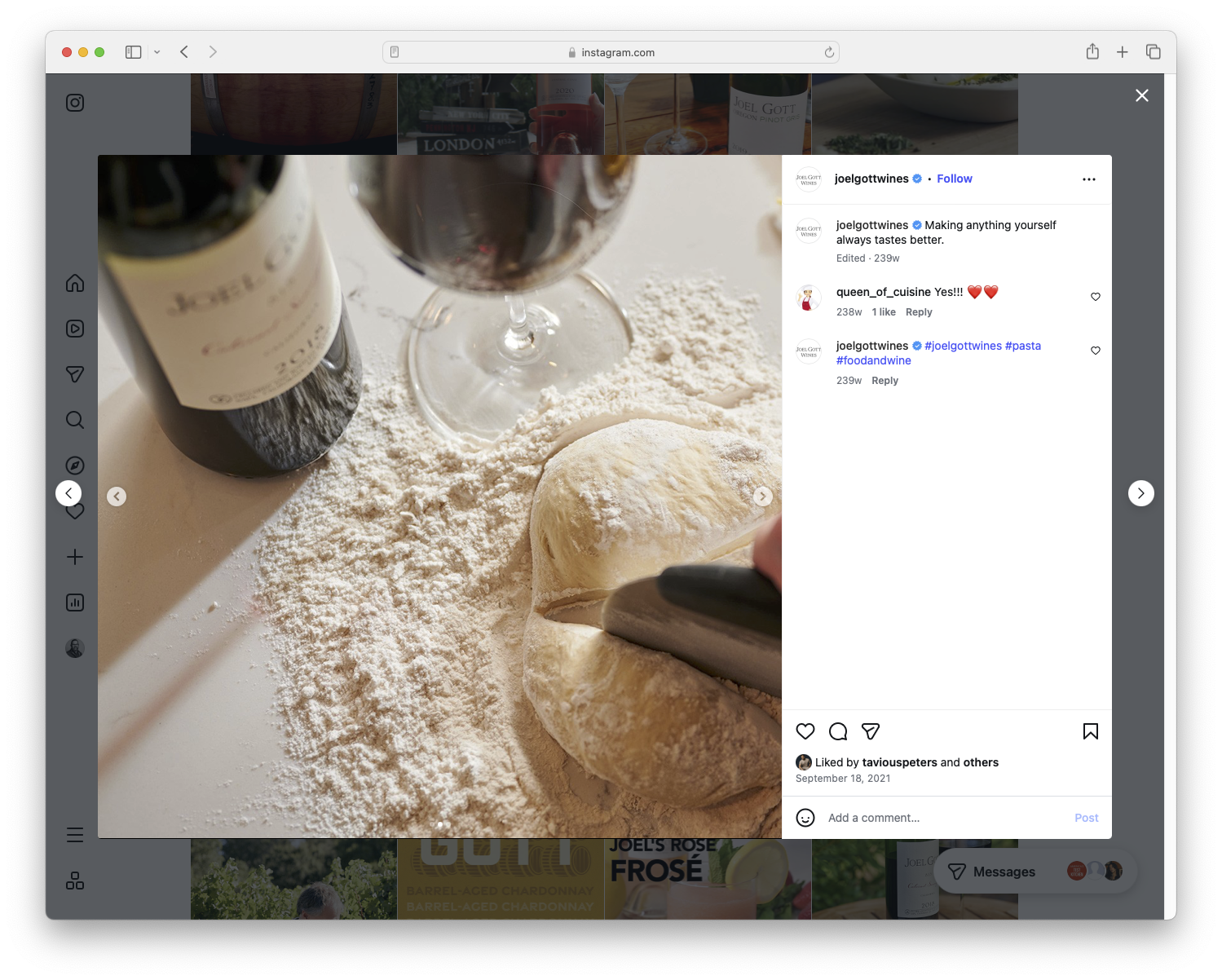This screenshot has width=1222, height=980.
Task: Like the hashtag comment heart
Action: (1096, 351)
